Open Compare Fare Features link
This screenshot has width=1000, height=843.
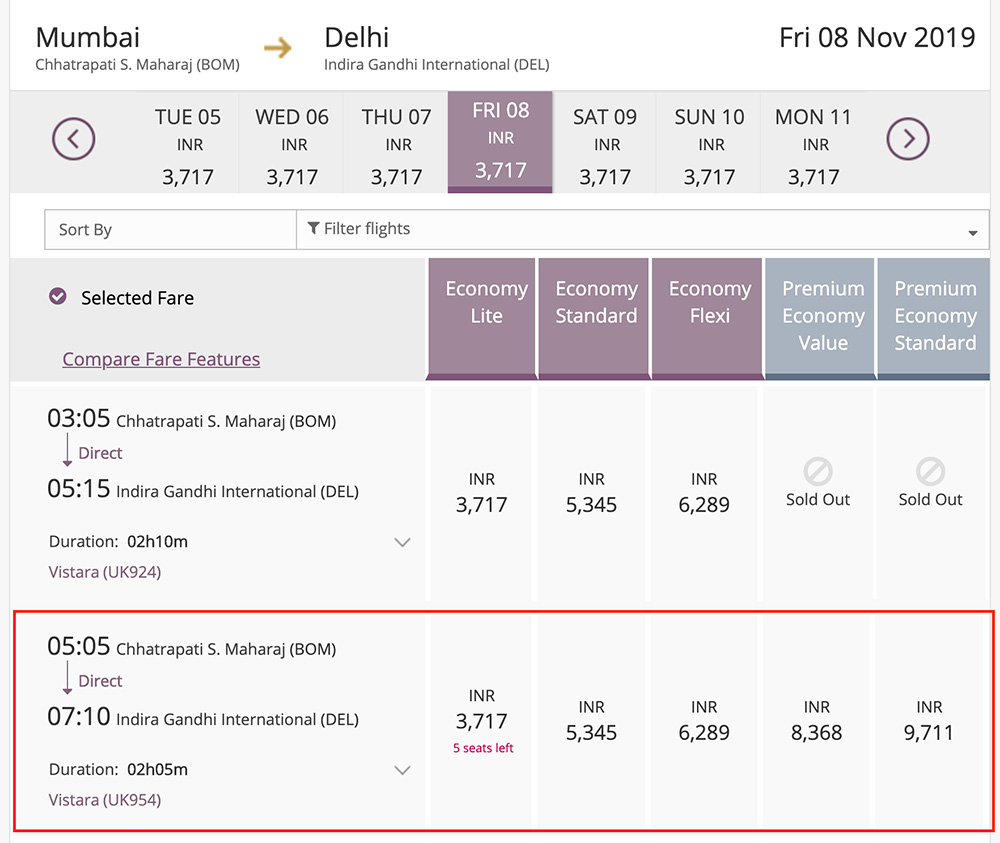(161, 359)
